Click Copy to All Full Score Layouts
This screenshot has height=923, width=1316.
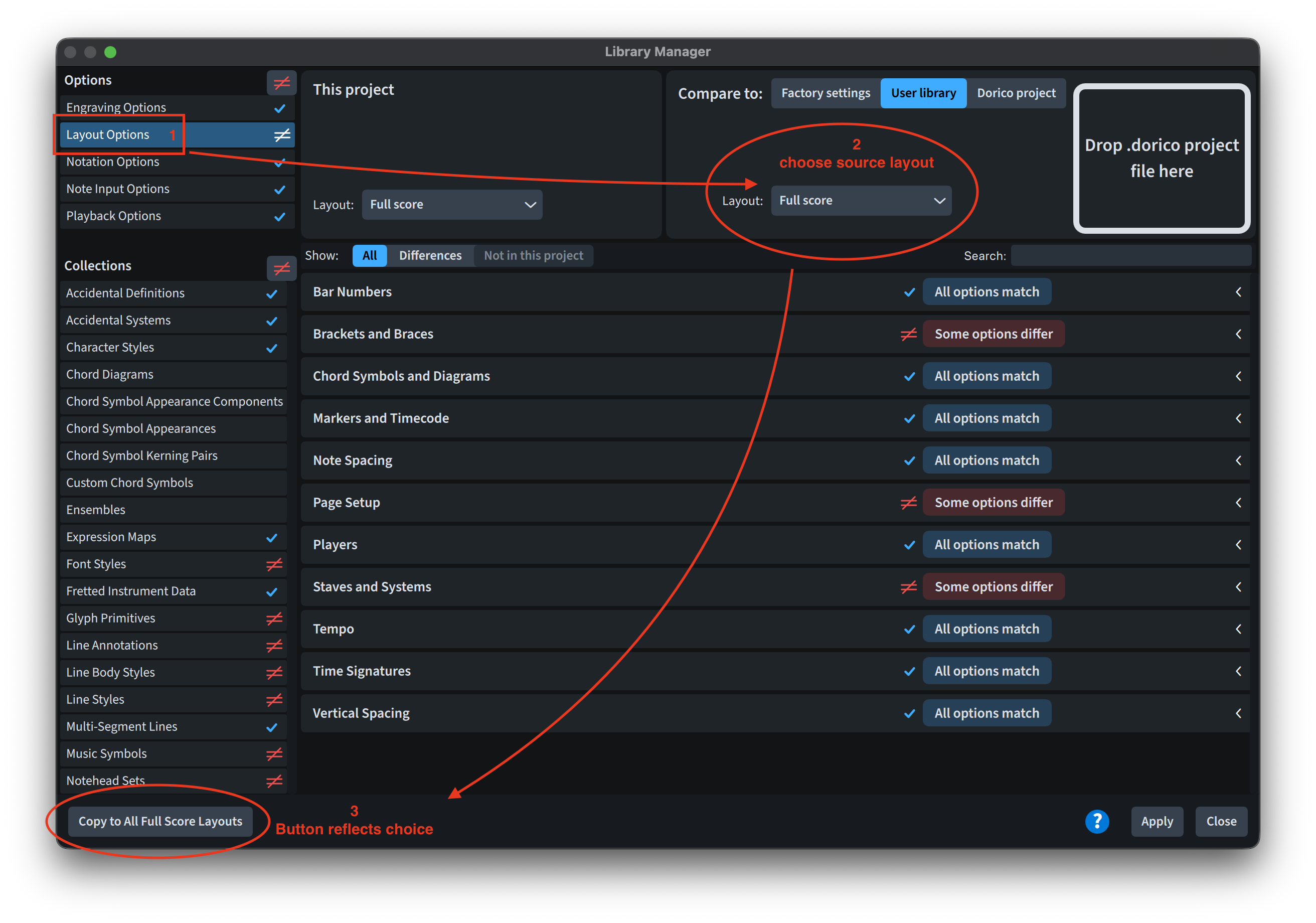click(x=160, y=821)
